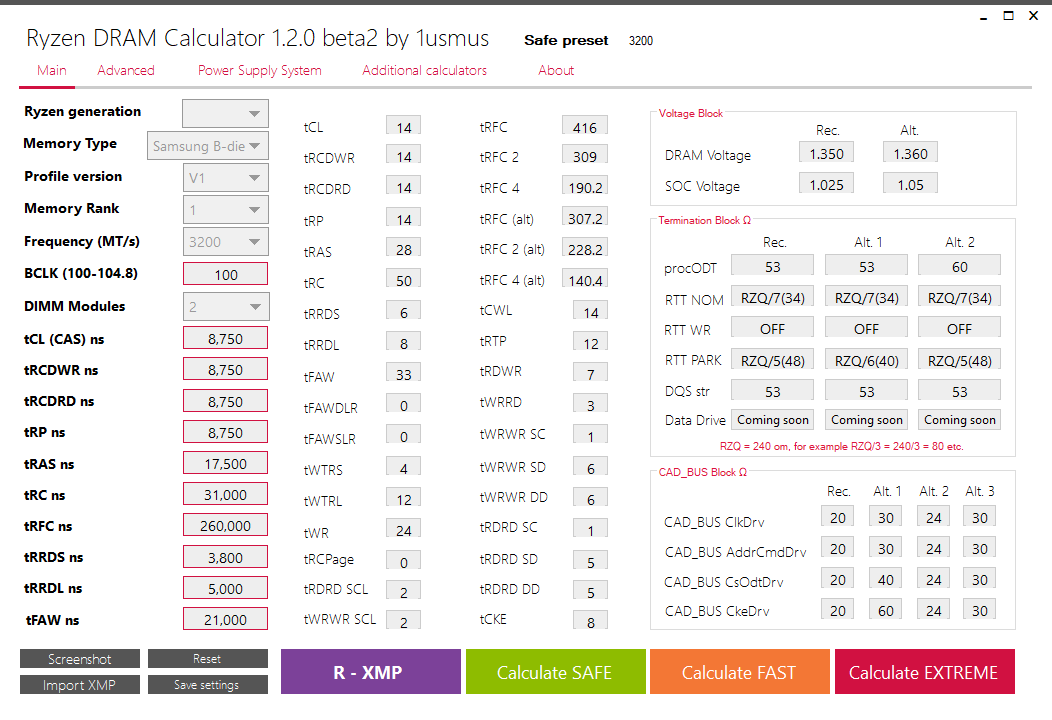
Task: Click the tRRDL ns input field
Action: coord(225,588)
